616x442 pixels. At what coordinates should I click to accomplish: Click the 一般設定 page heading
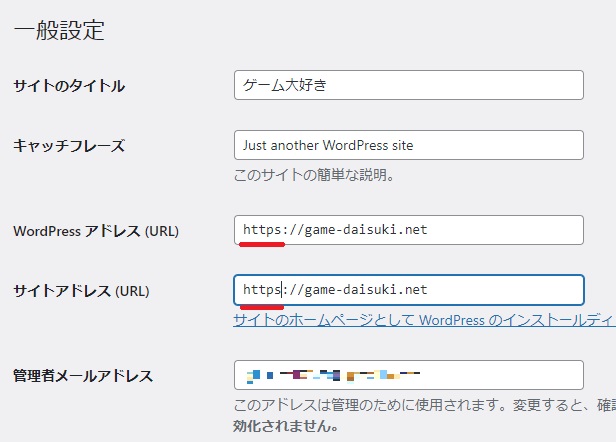[x=59, y=30]
